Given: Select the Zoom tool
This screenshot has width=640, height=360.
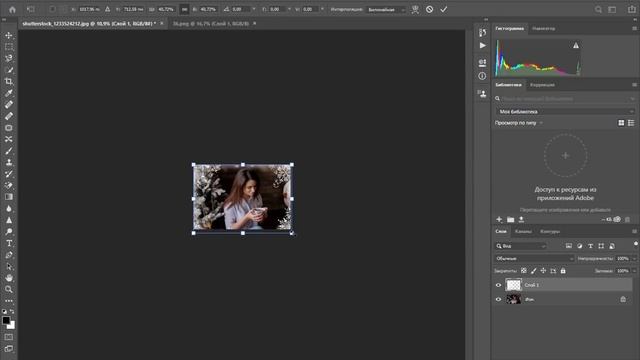Looking at the screenshot, I should tap(9, 289).
